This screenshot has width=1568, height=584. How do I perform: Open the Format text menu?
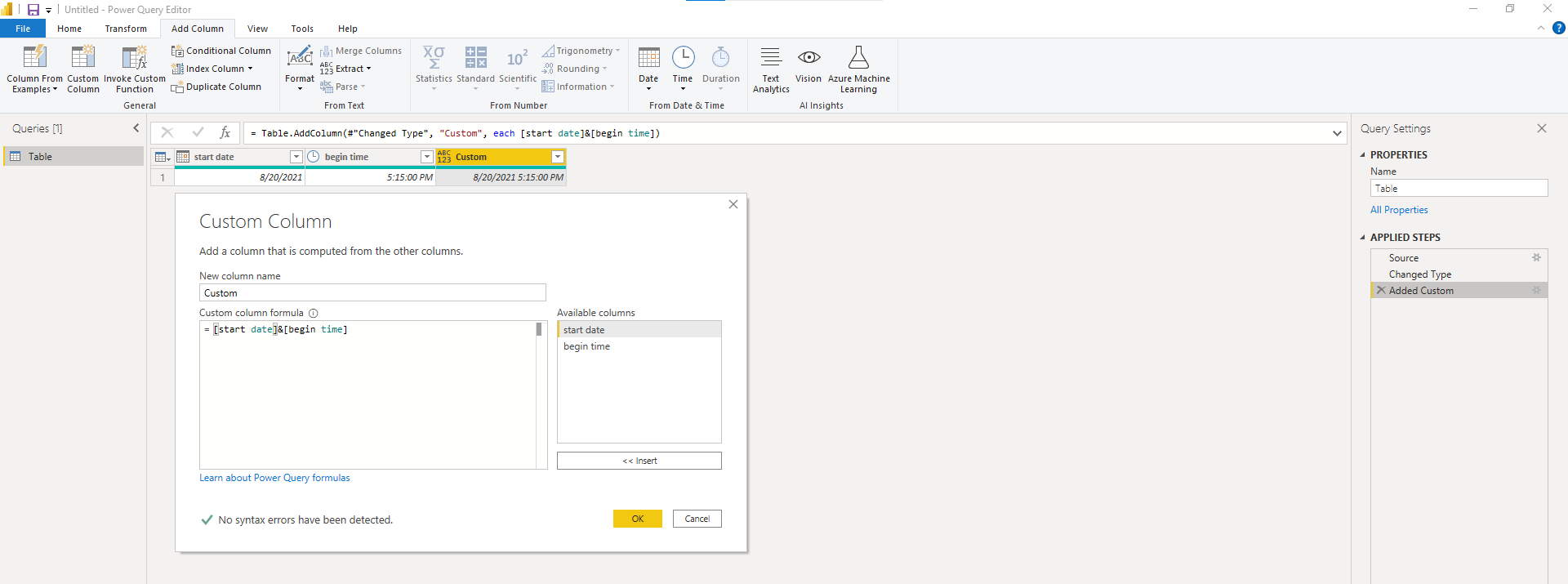coord(300,69)
